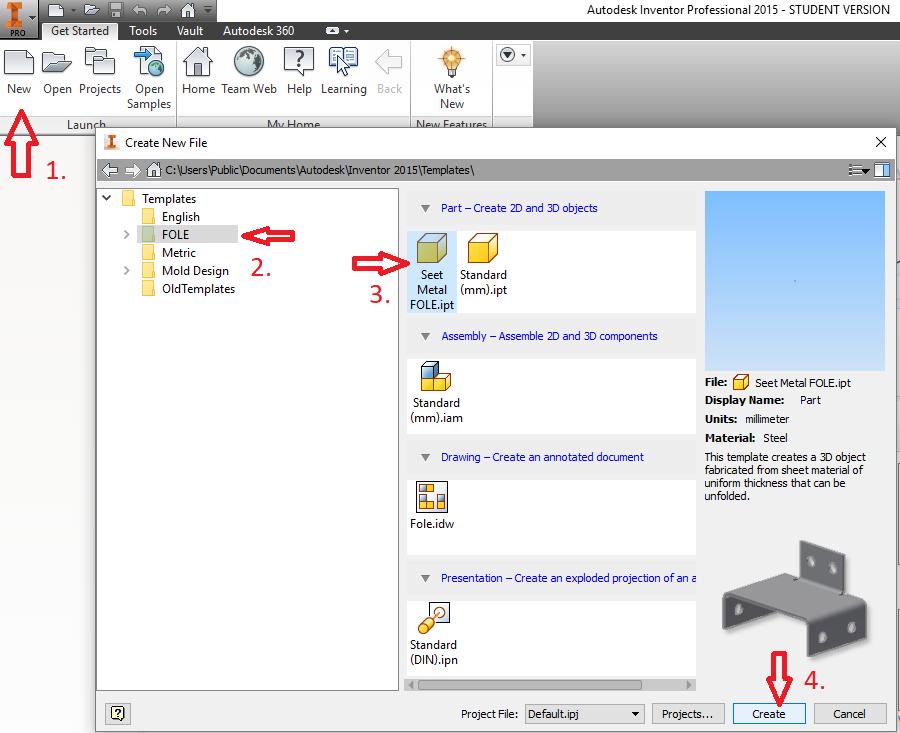Go to templates home folder icon

[x=153, y=170]
